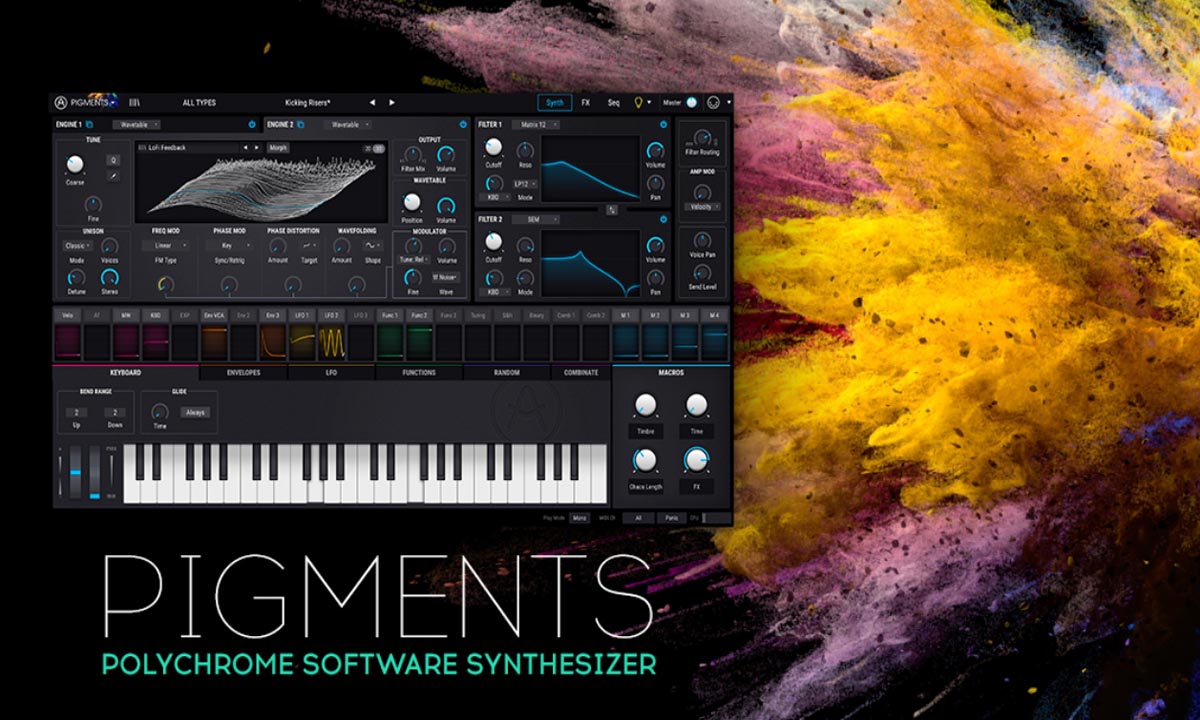Click the MIDI channel All button
This screenshot has height=720, width=1200.
[637, 518]
